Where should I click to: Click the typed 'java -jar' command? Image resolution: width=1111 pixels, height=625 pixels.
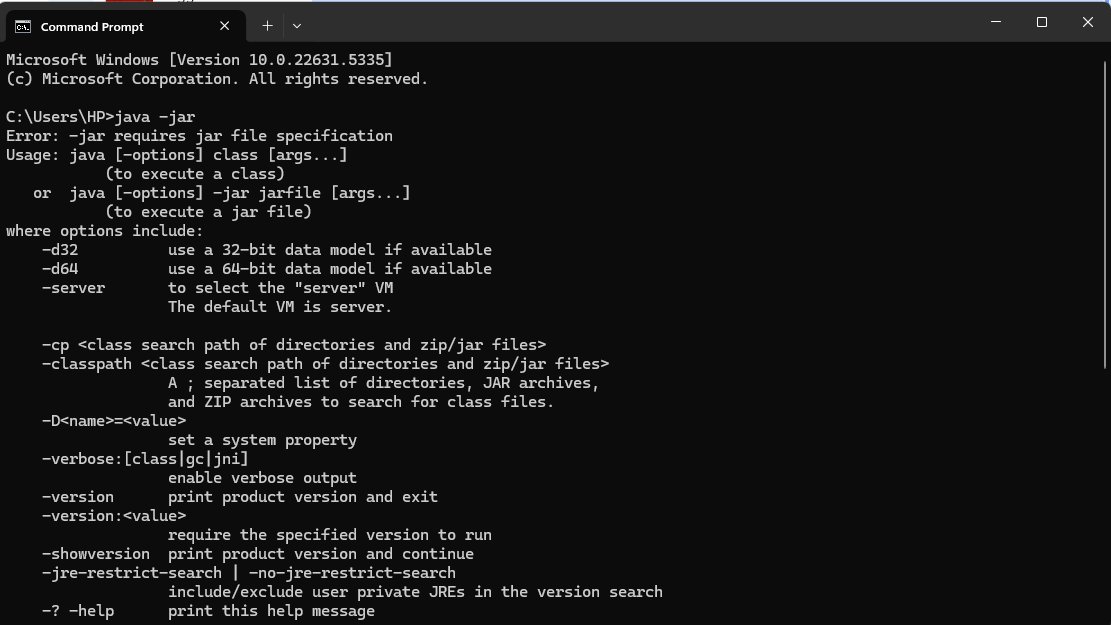pos(155,117)
